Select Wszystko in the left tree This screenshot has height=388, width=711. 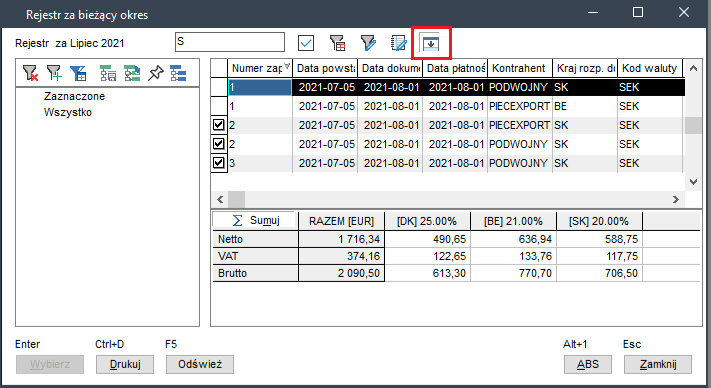click(x=68, y=112)
